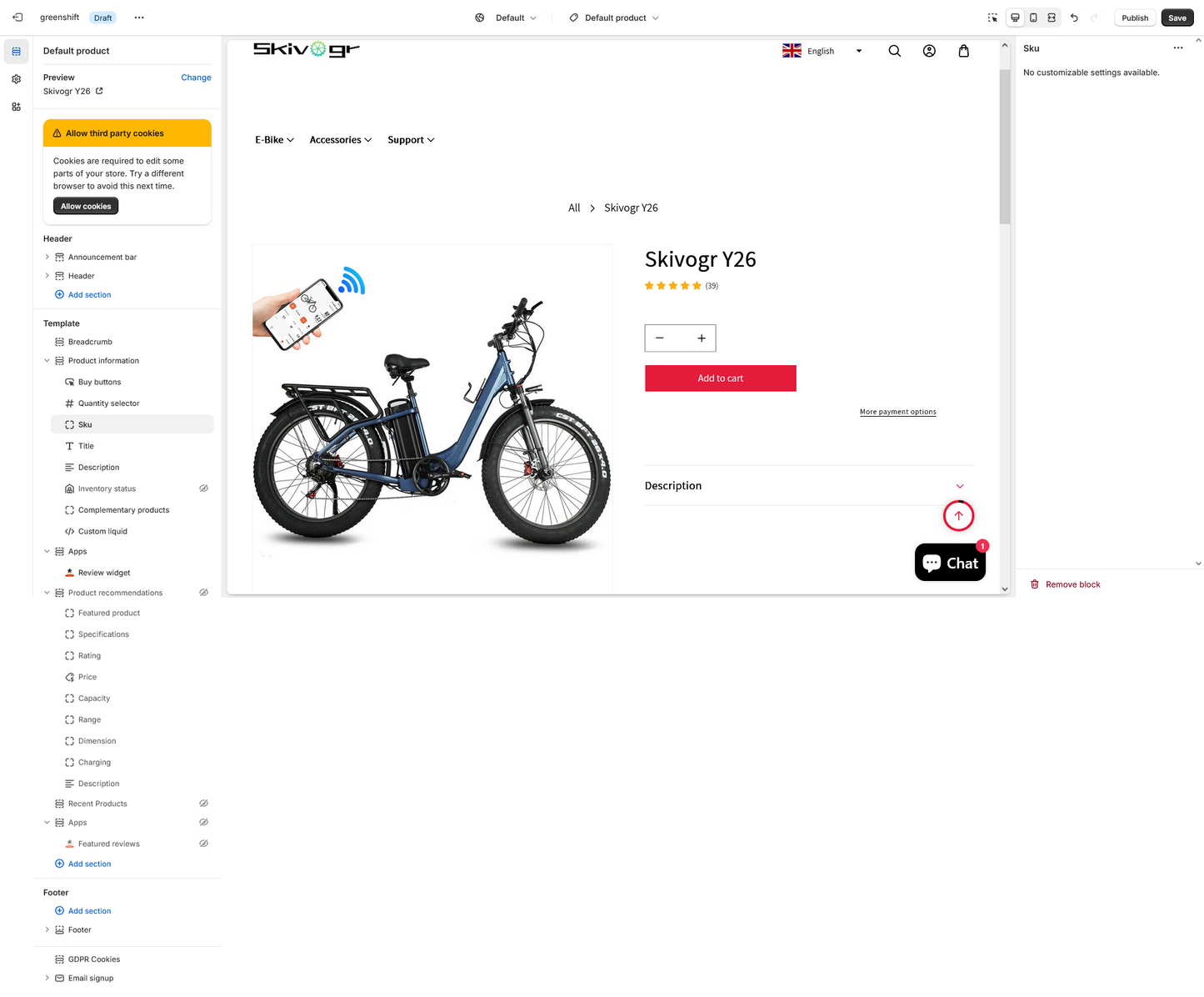Switch preview to mobile view
1204x997 pixels.
[x=1033, y=18]
